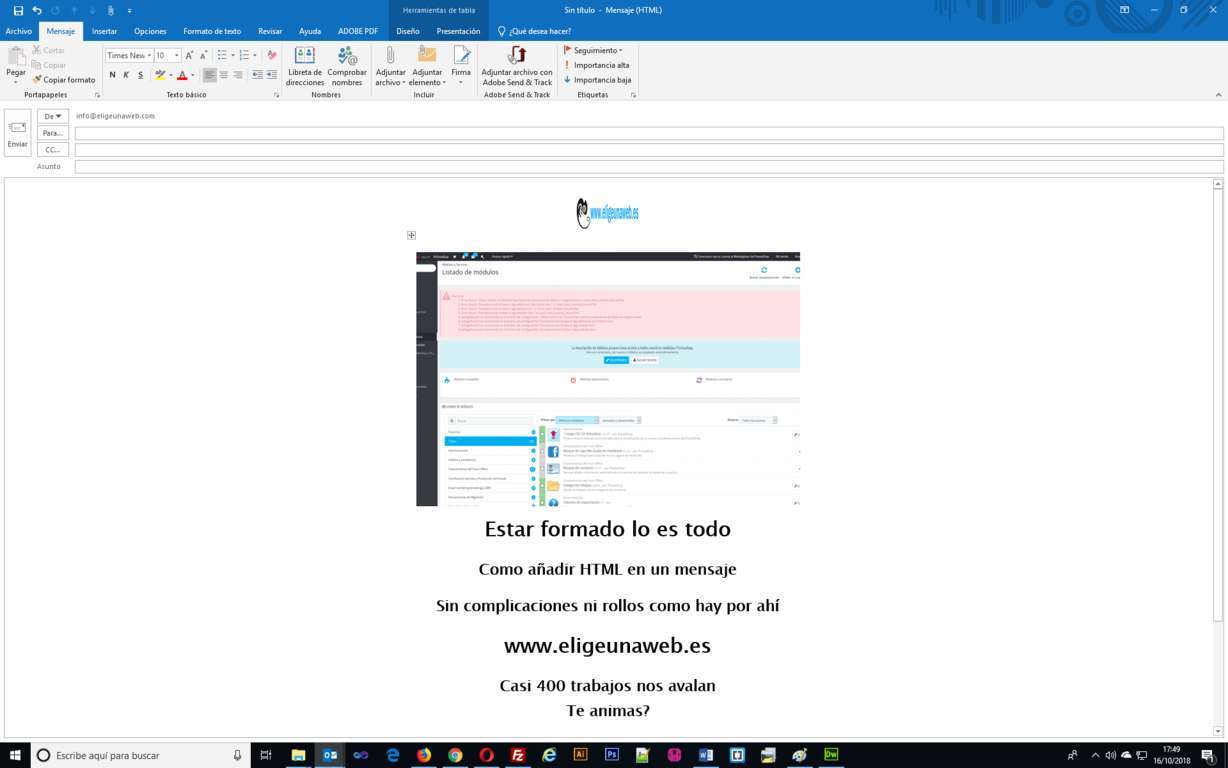Click Copiar formato in Portapapeles group
Screen dimensions: 1228x768
click(64, 80)
